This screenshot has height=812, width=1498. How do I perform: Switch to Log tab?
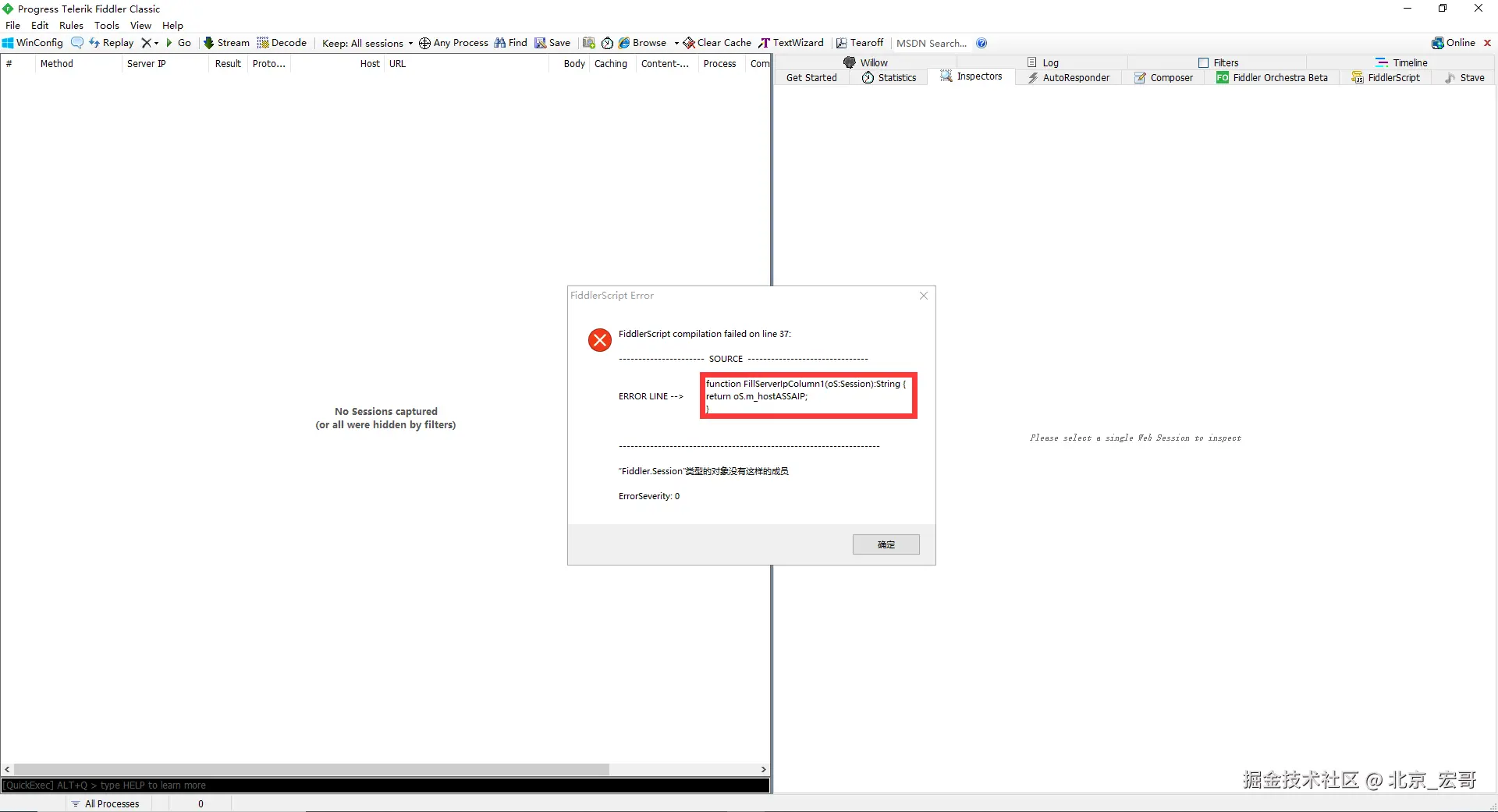pos(1043,62)
